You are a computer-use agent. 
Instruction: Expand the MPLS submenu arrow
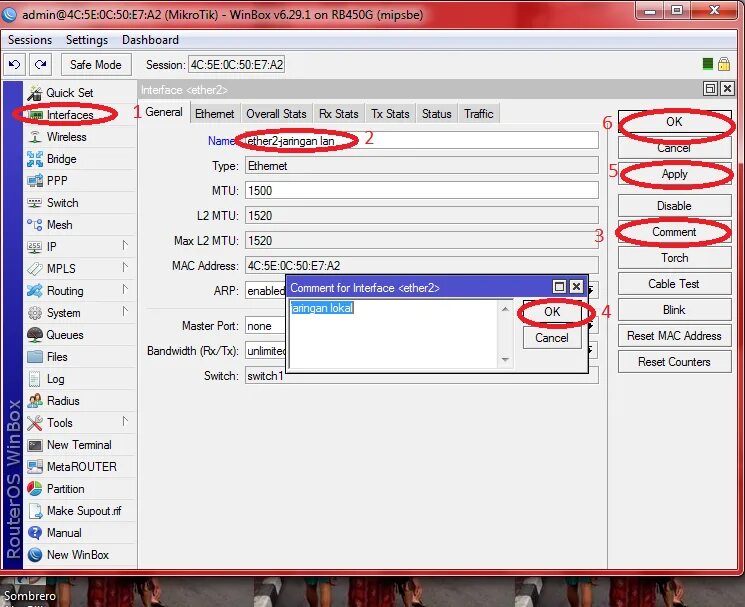point(124,267)
